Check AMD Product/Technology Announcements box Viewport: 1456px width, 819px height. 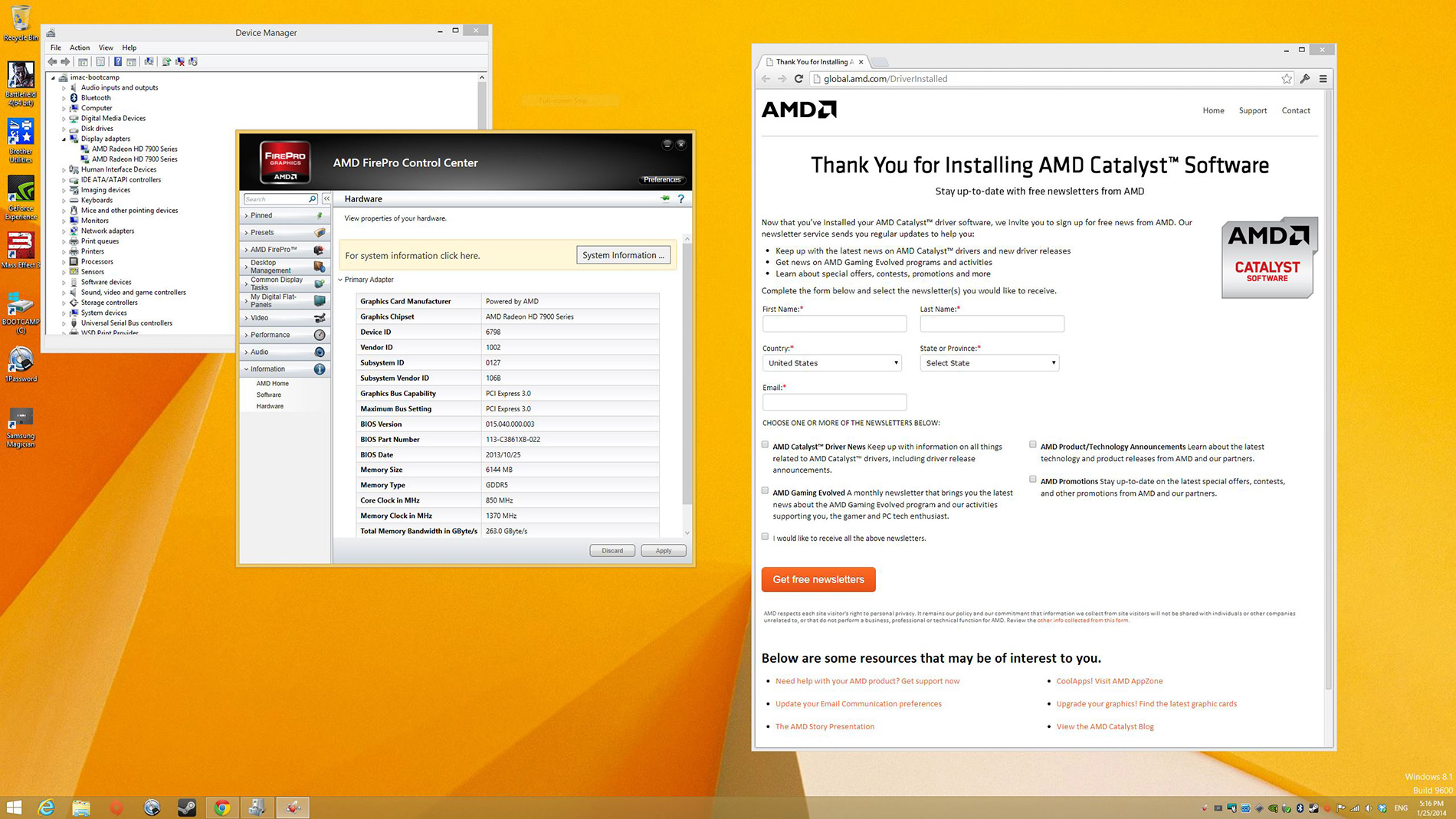click(1032, 444)
